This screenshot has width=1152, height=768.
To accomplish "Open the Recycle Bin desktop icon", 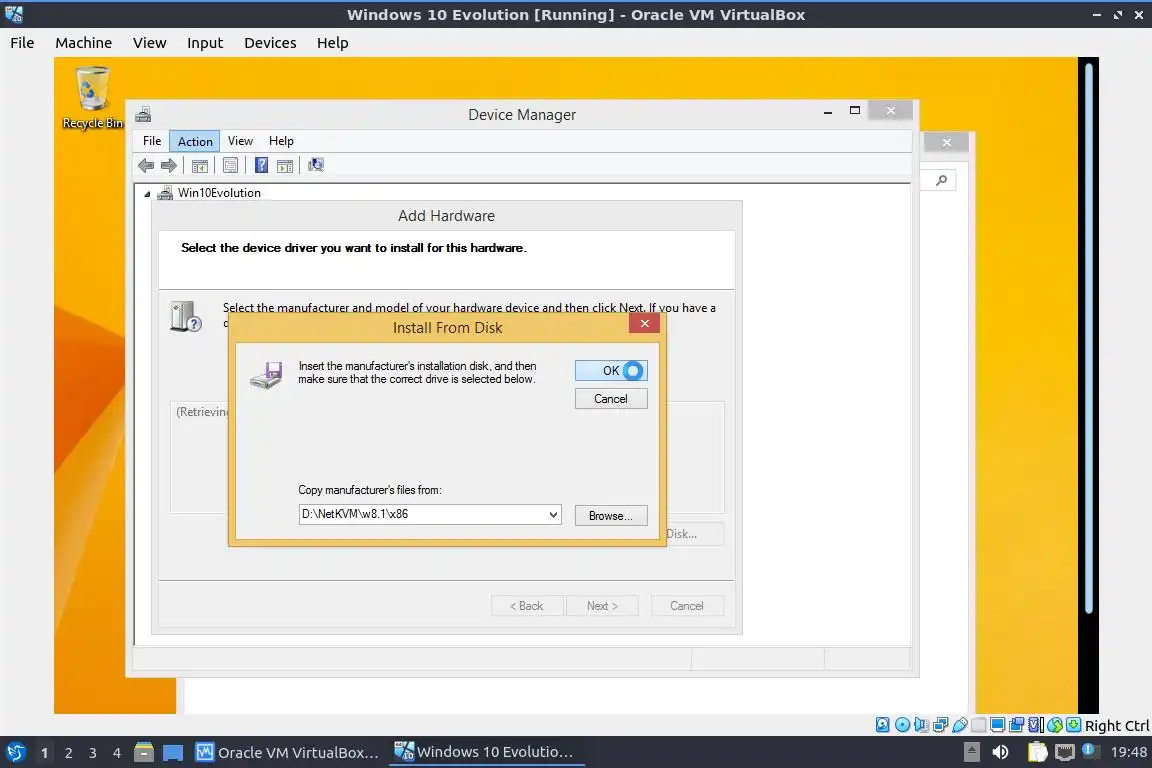I will 93,97.
